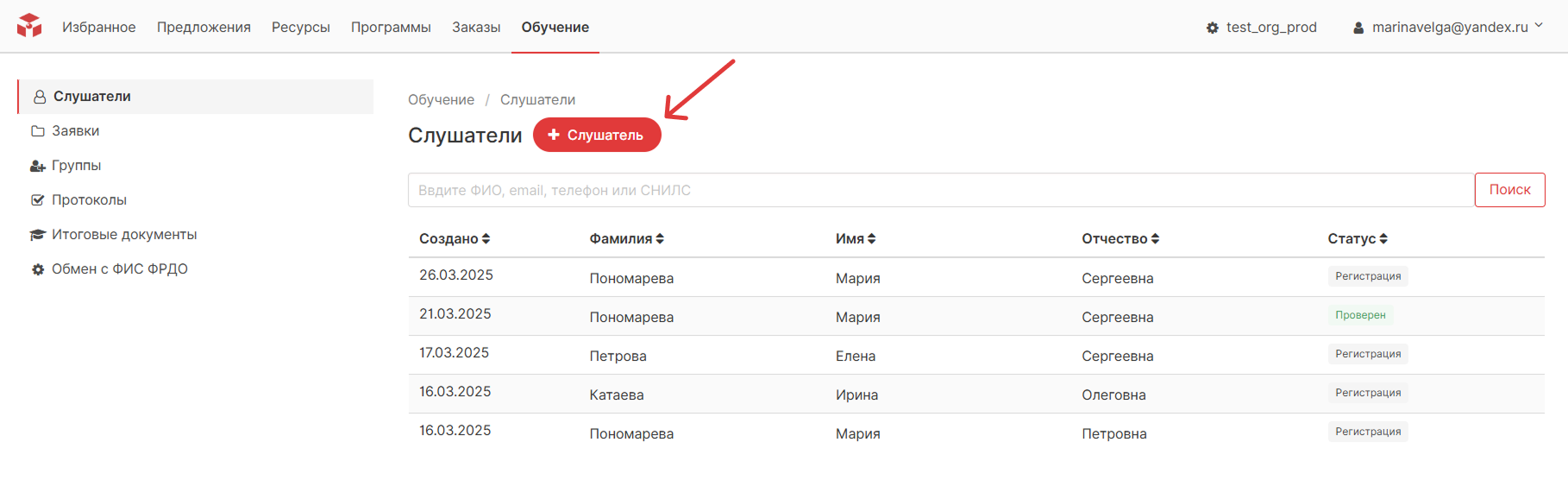
Task: Click the person icon next to Слушатели
Action: tap(40, 97)
